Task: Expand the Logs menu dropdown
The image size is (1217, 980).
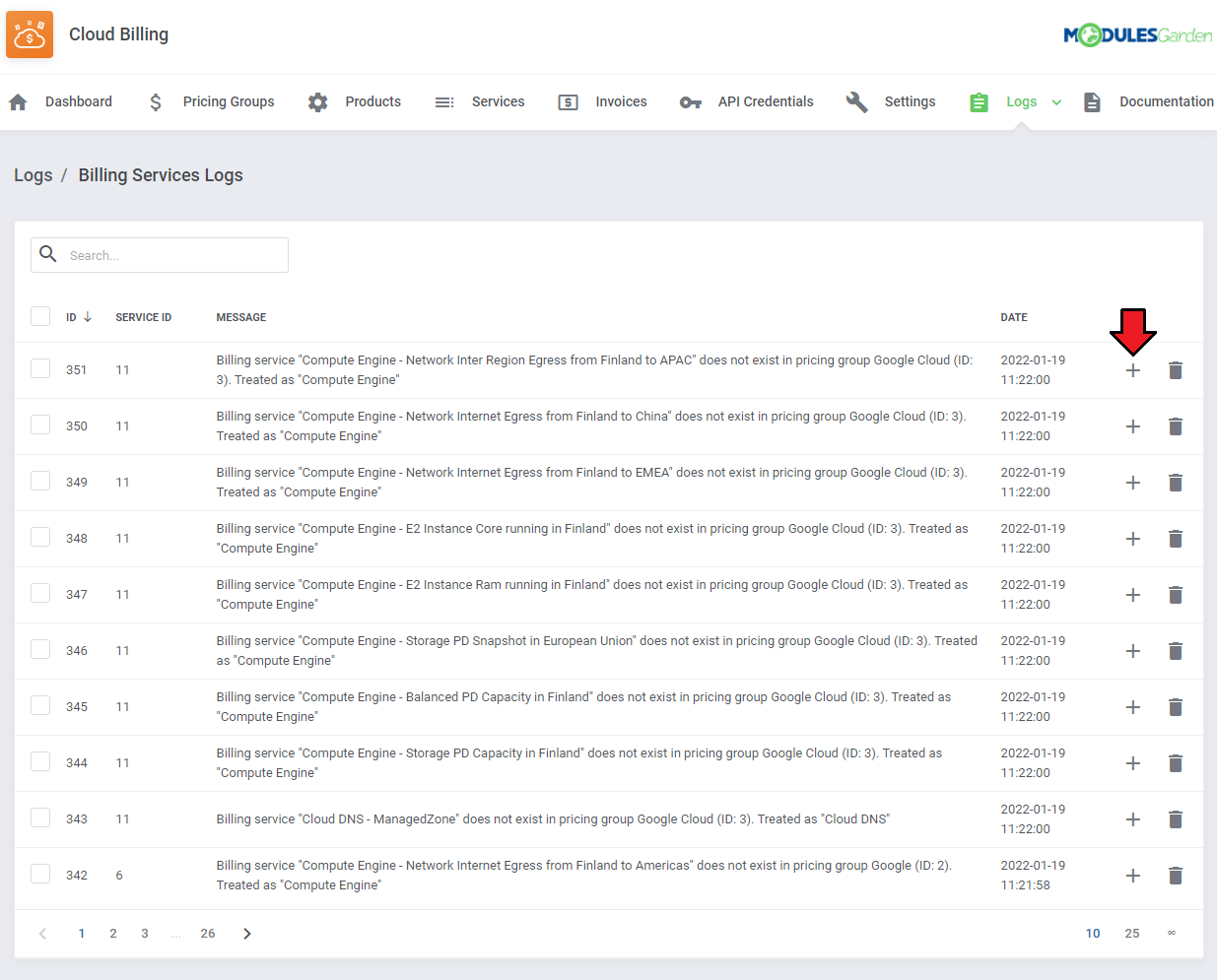Action: pos(1056,102)
